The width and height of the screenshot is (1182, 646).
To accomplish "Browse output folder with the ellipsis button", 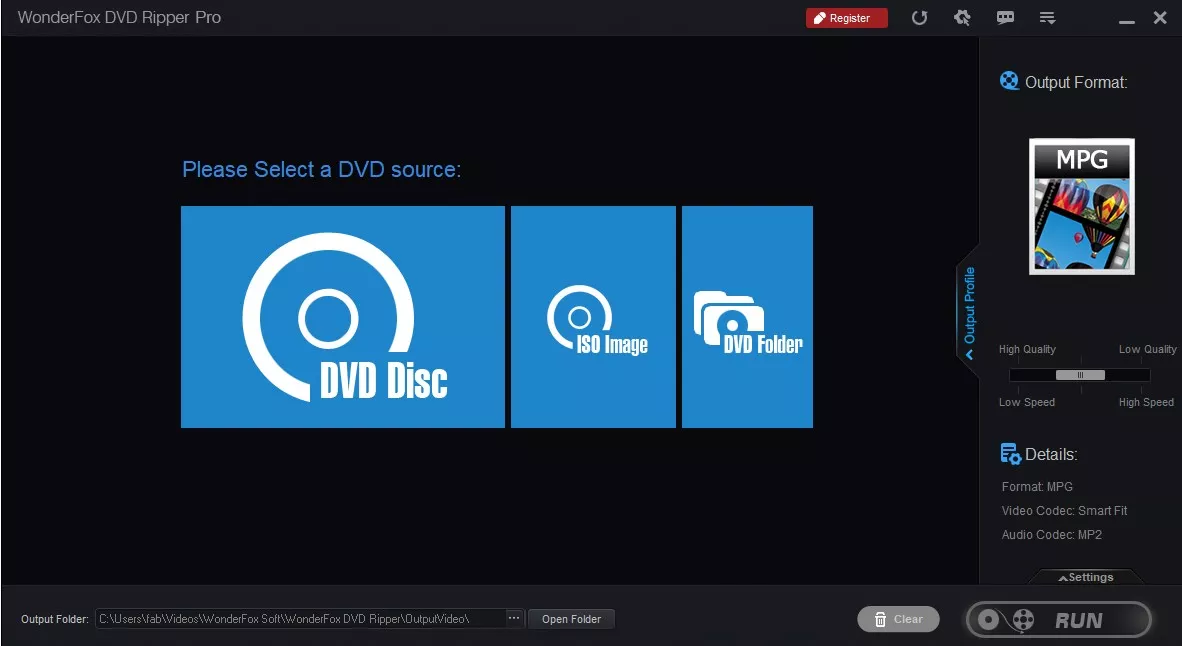I will pyautogui.click(x=514, y=617).
